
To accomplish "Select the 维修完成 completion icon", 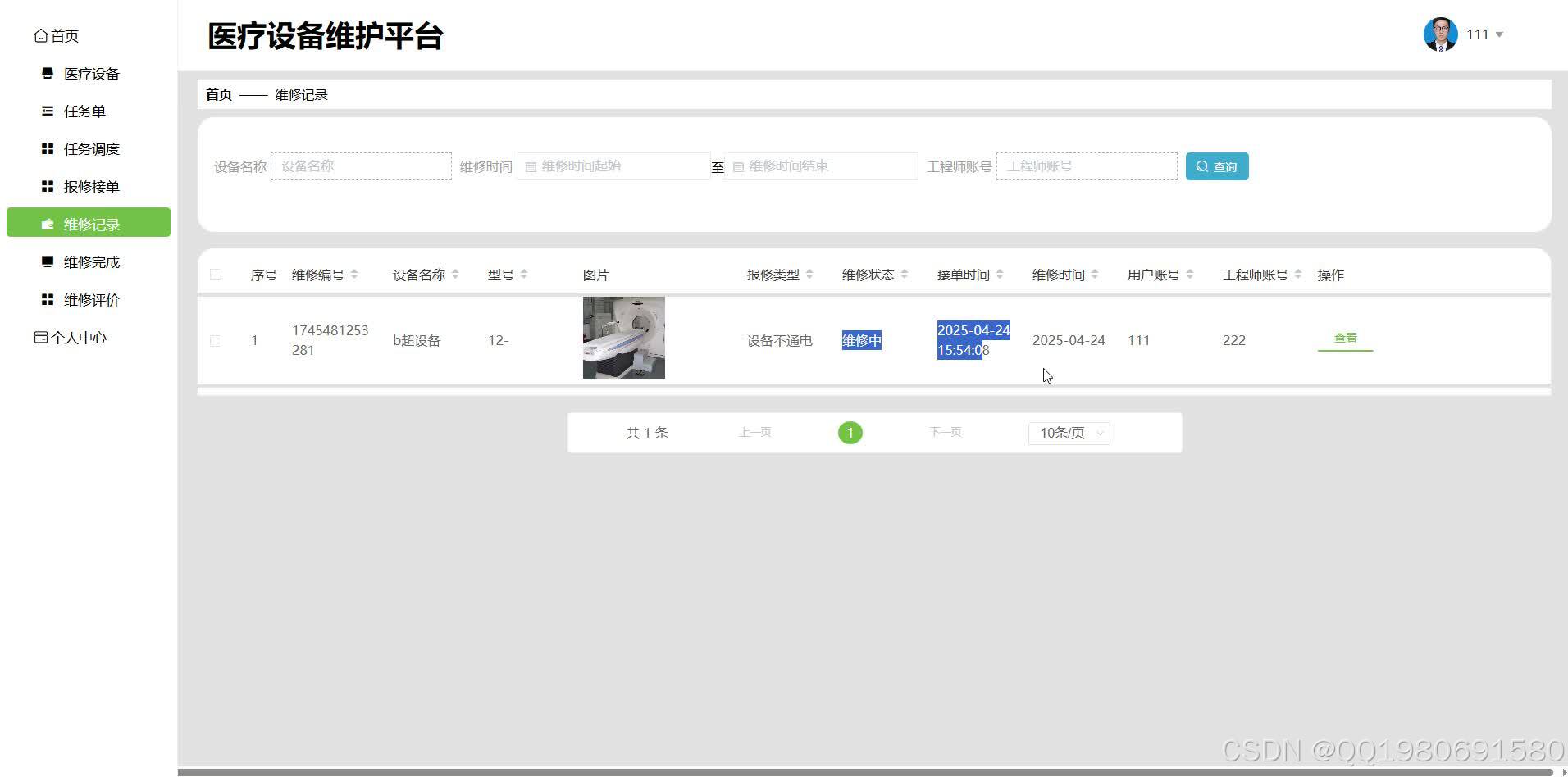I will click(x=47, y=261).
